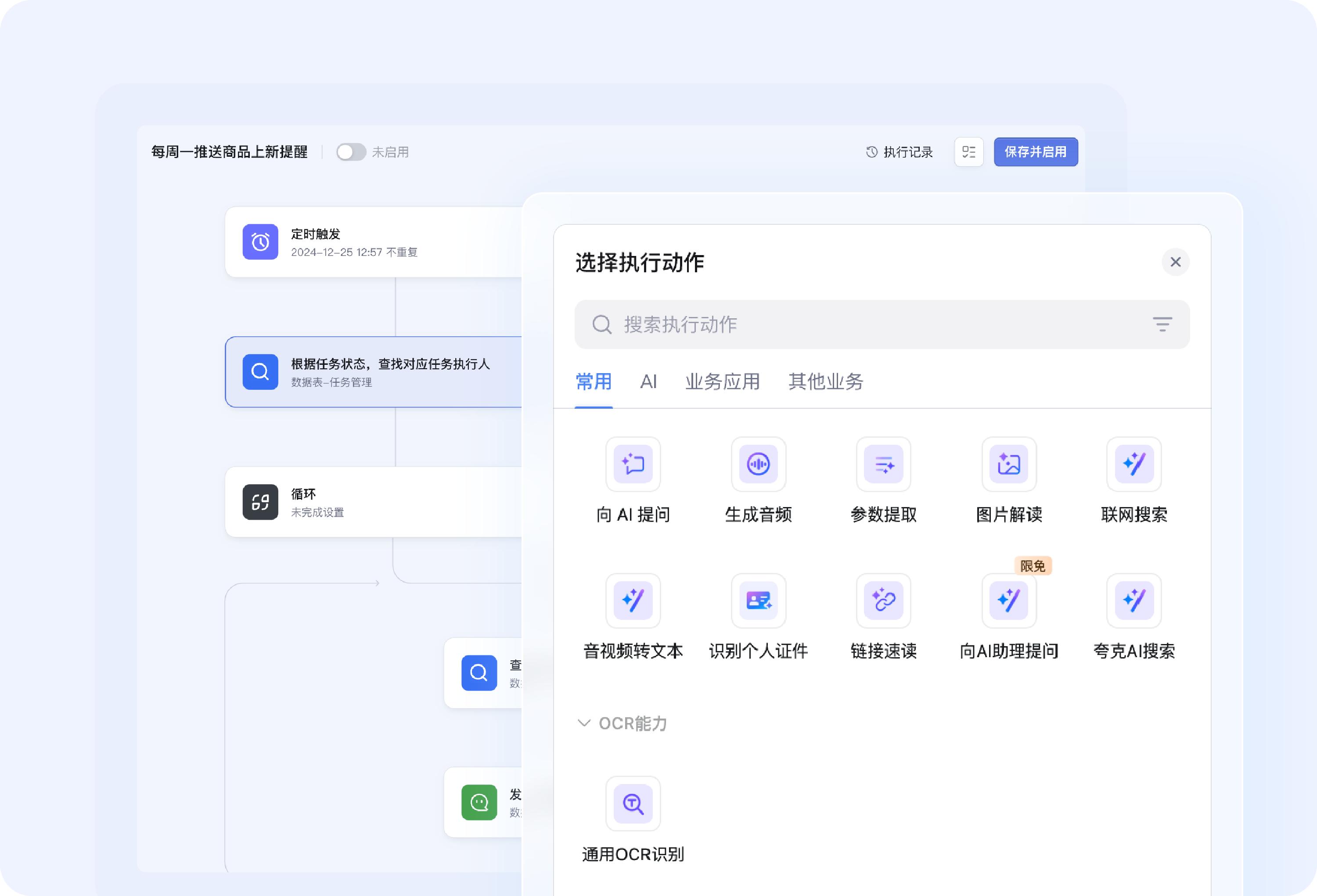Select the 参数提取 action icon
The width and height of the screenshot is (1317, 896).
883,464
